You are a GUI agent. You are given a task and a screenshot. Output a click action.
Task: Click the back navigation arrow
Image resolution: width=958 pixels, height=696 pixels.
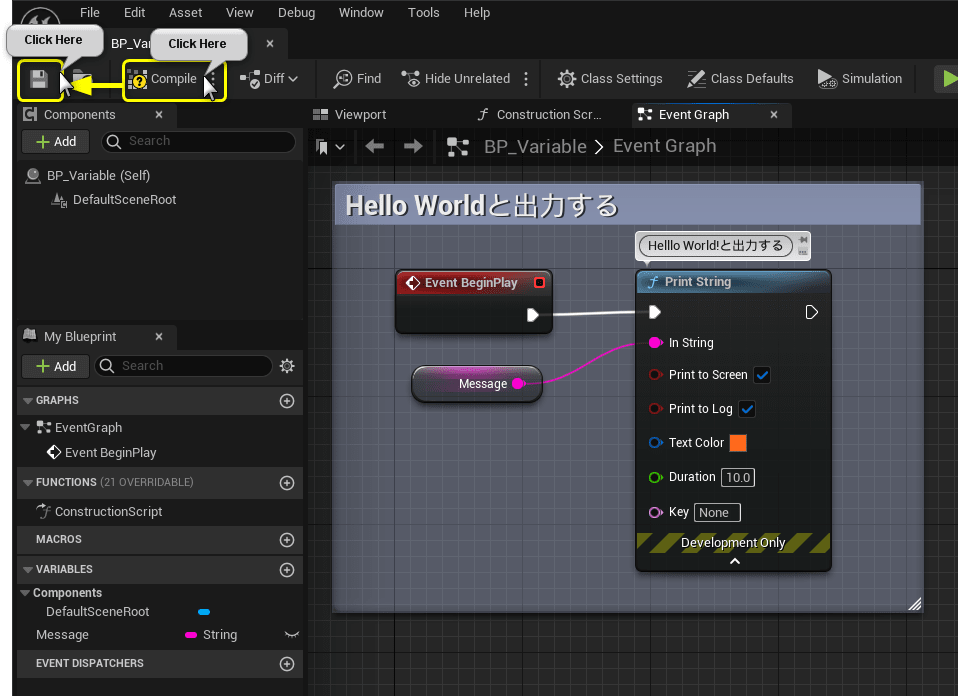[375, 146]
